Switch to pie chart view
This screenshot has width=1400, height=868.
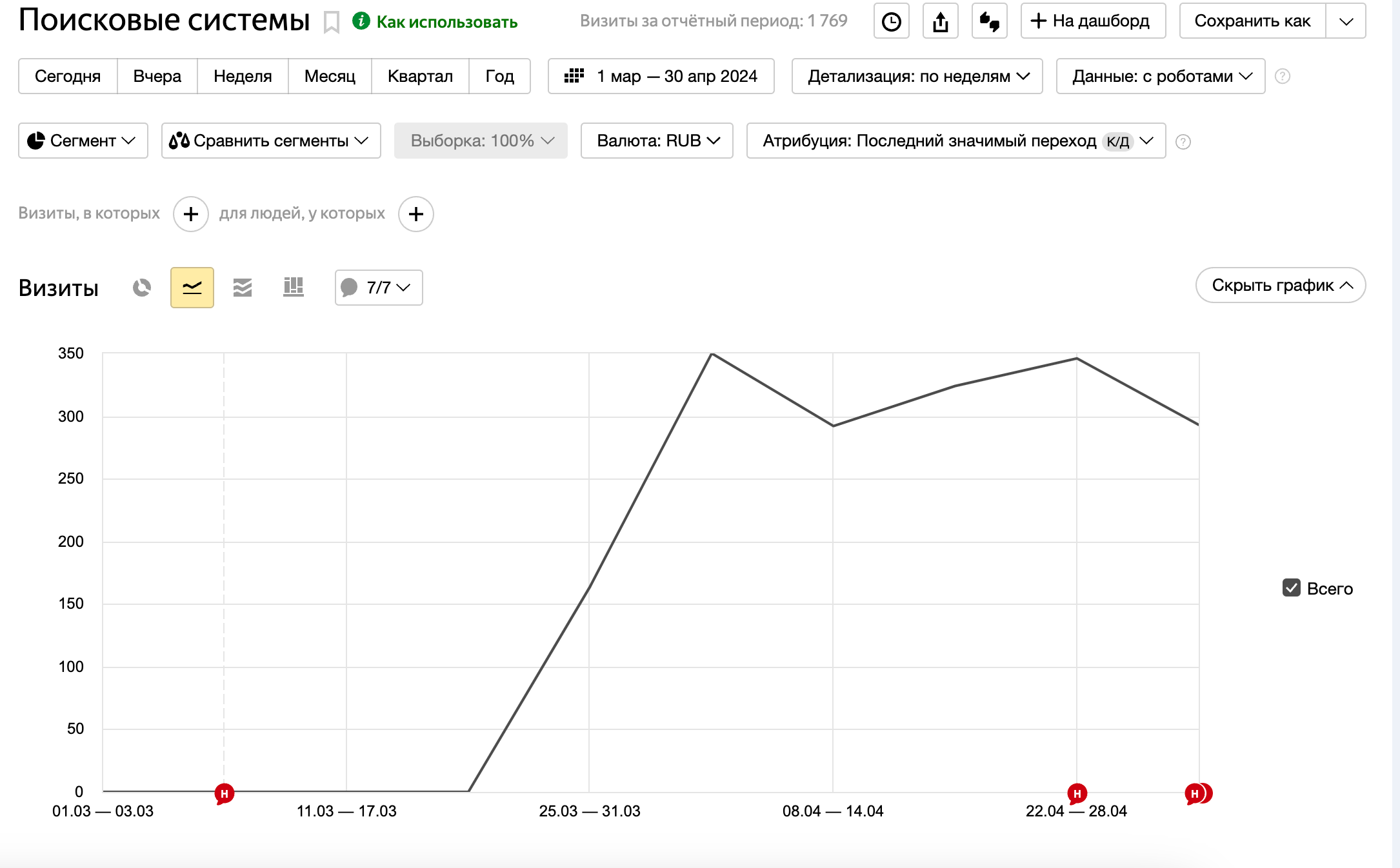[x=142, y=288]
